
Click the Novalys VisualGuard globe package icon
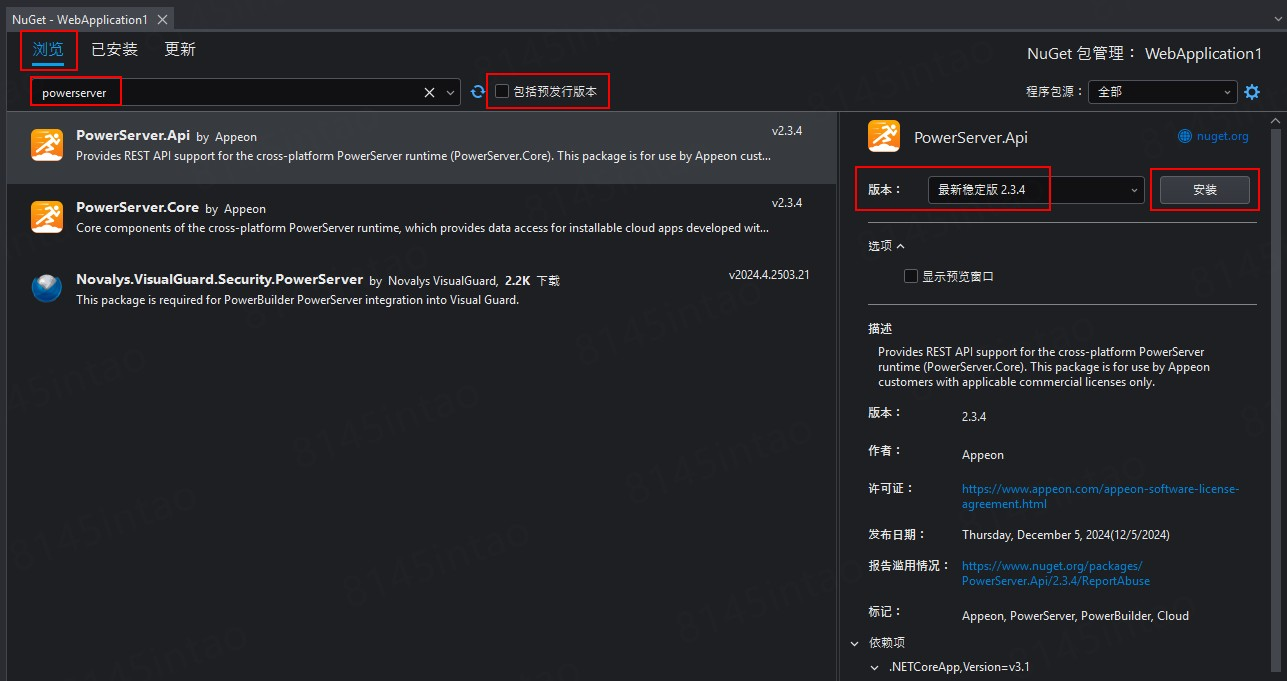point(47,288)
